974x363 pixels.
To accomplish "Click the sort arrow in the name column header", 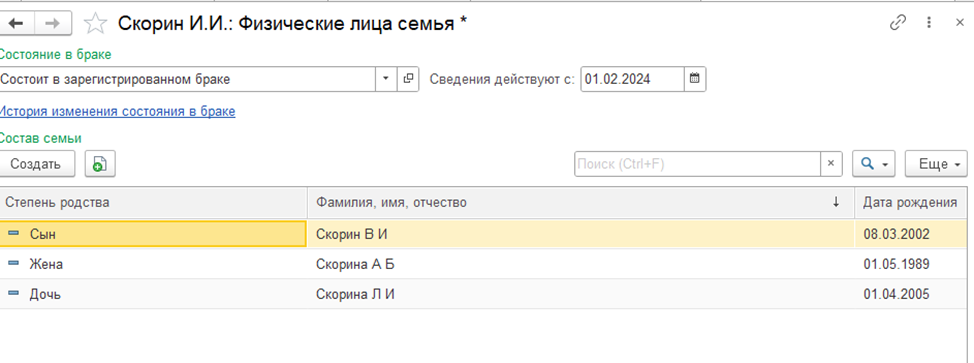I will coord(836,202).
